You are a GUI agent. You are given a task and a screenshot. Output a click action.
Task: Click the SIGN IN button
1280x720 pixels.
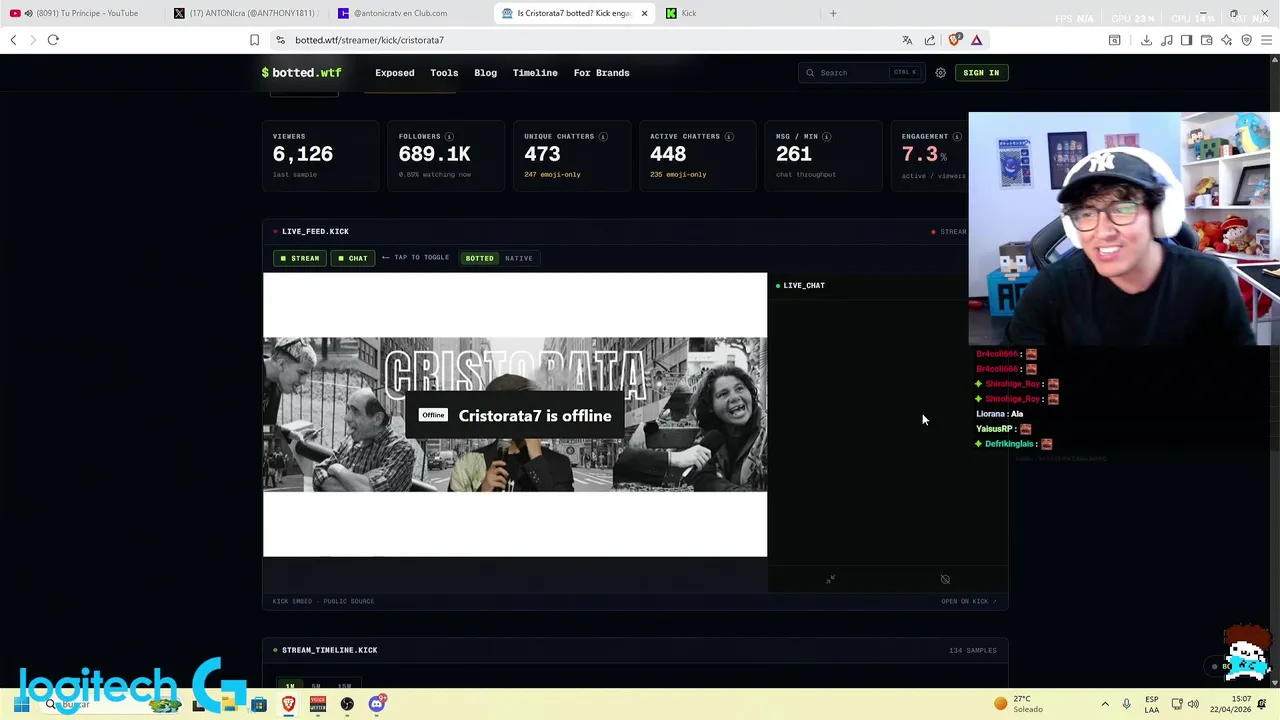coord(981,73)
